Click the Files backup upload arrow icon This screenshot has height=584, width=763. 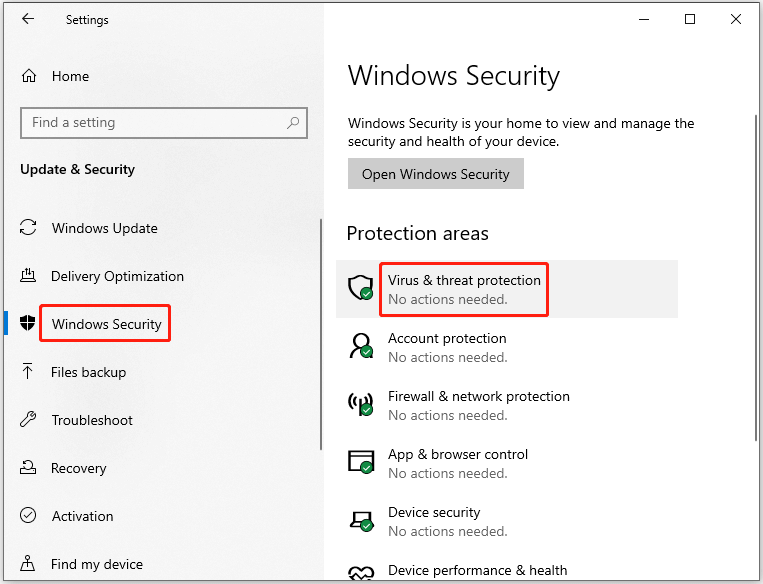(28, 371)
